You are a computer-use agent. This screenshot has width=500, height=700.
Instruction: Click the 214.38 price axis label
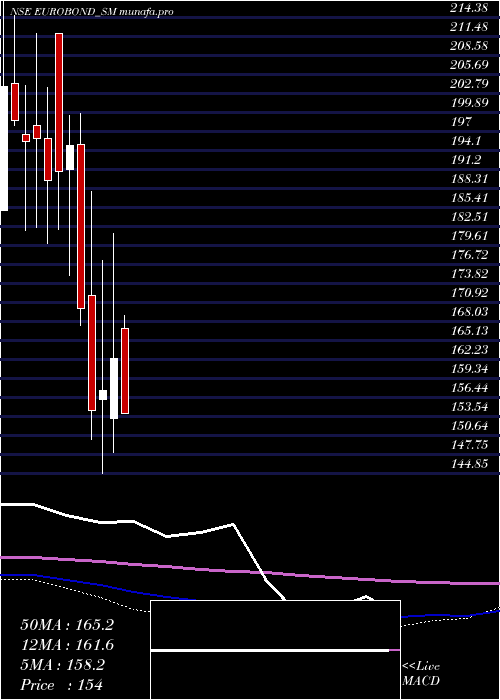point(469,7)
